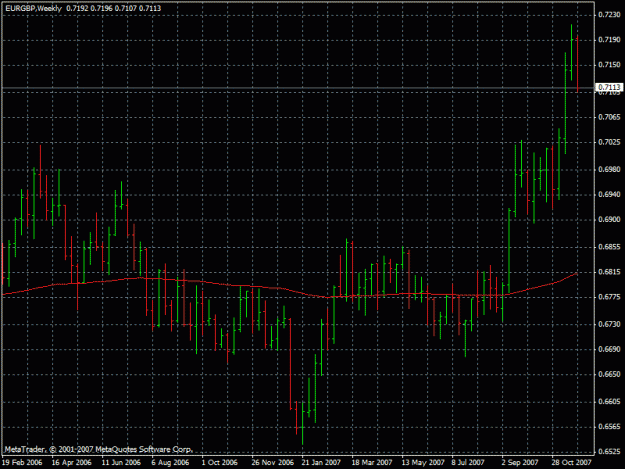Screen dimensions: 625x469
Task: Click the 0.6815 price axis label
Action: click(609, 272)
